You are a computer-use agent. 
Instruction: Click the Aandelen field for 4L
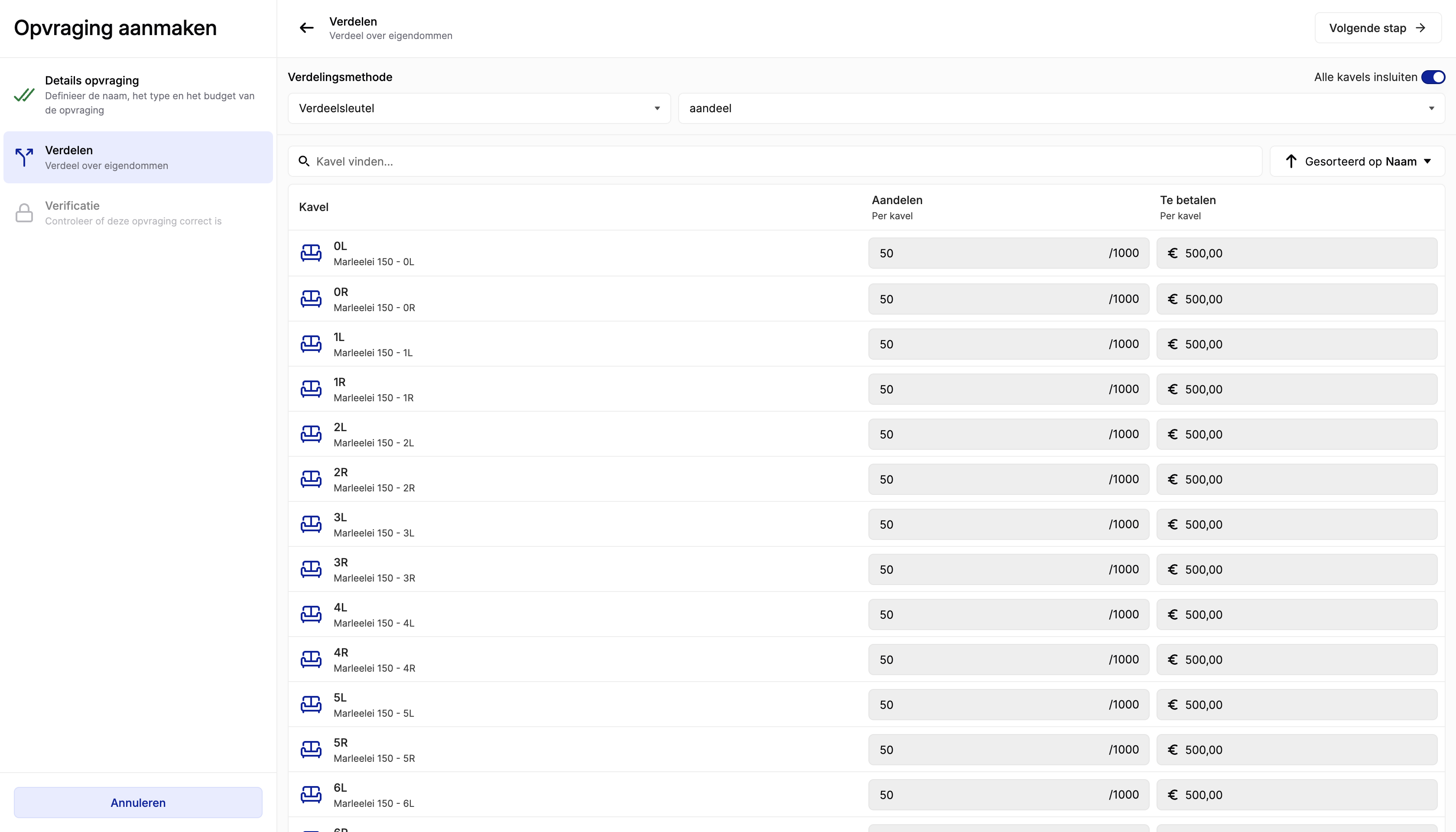pos(1008,615)
